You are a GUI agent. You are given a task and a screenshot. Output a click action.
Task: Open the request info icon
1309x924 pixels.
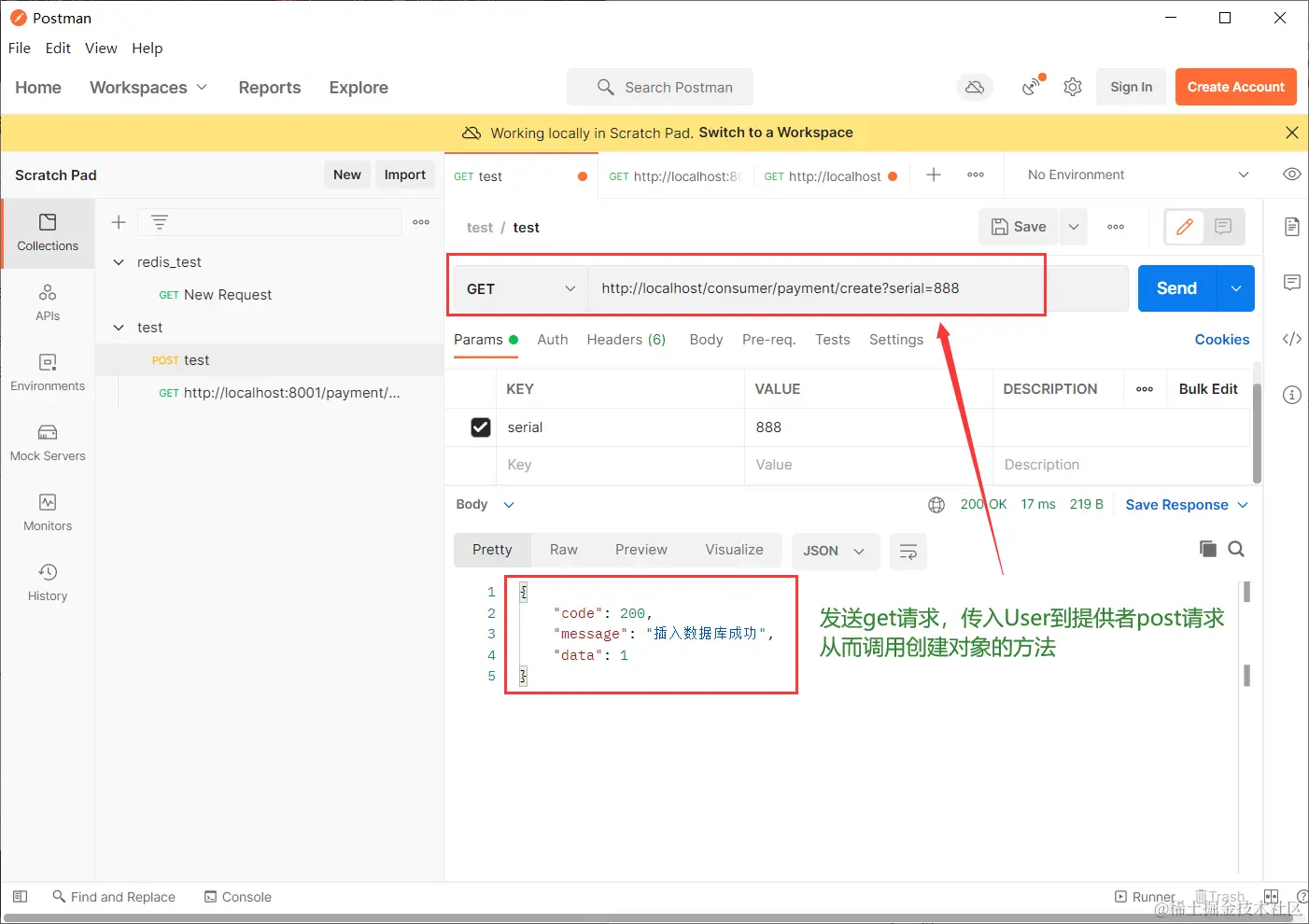tap(1292, 395)
